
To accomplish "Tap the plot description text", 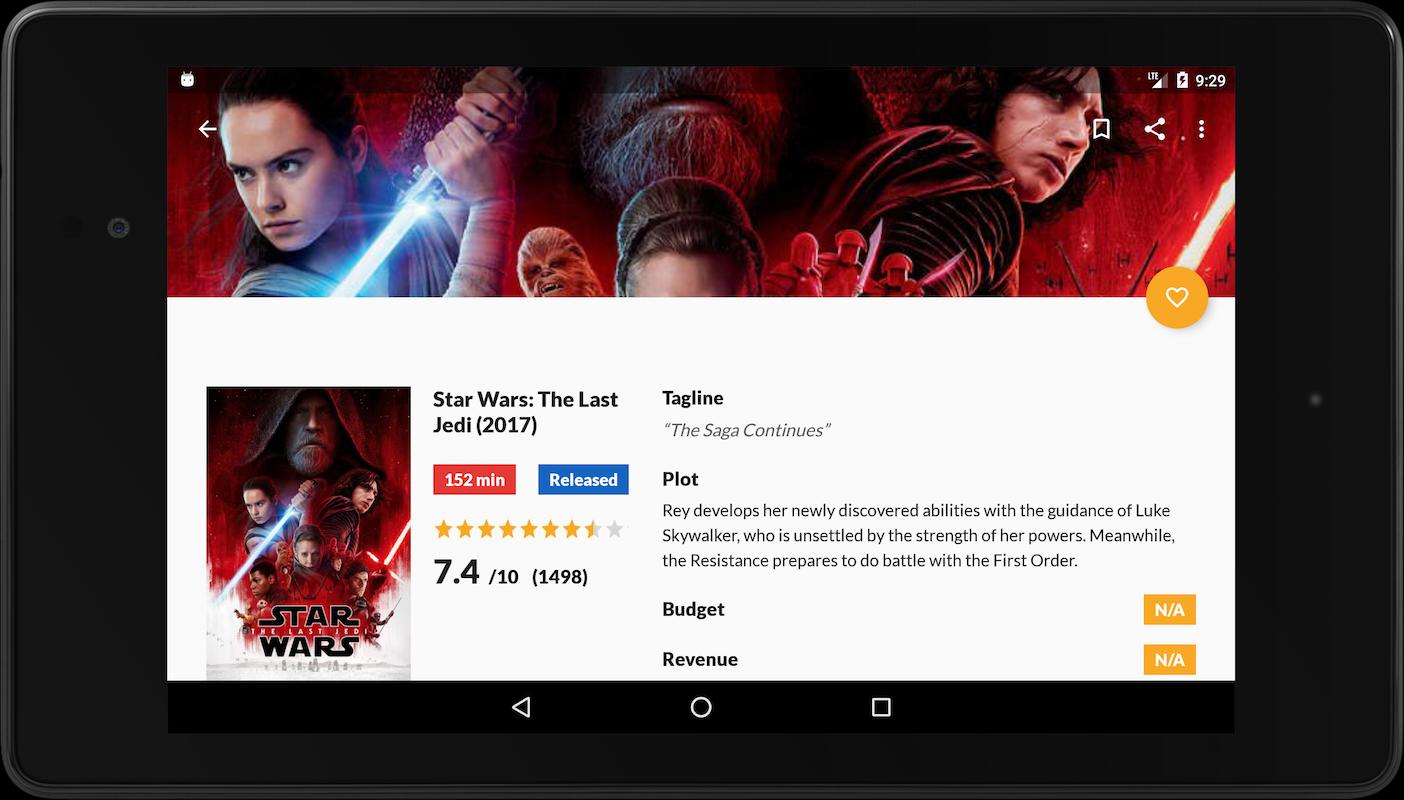I will click(x=917, y=535).
